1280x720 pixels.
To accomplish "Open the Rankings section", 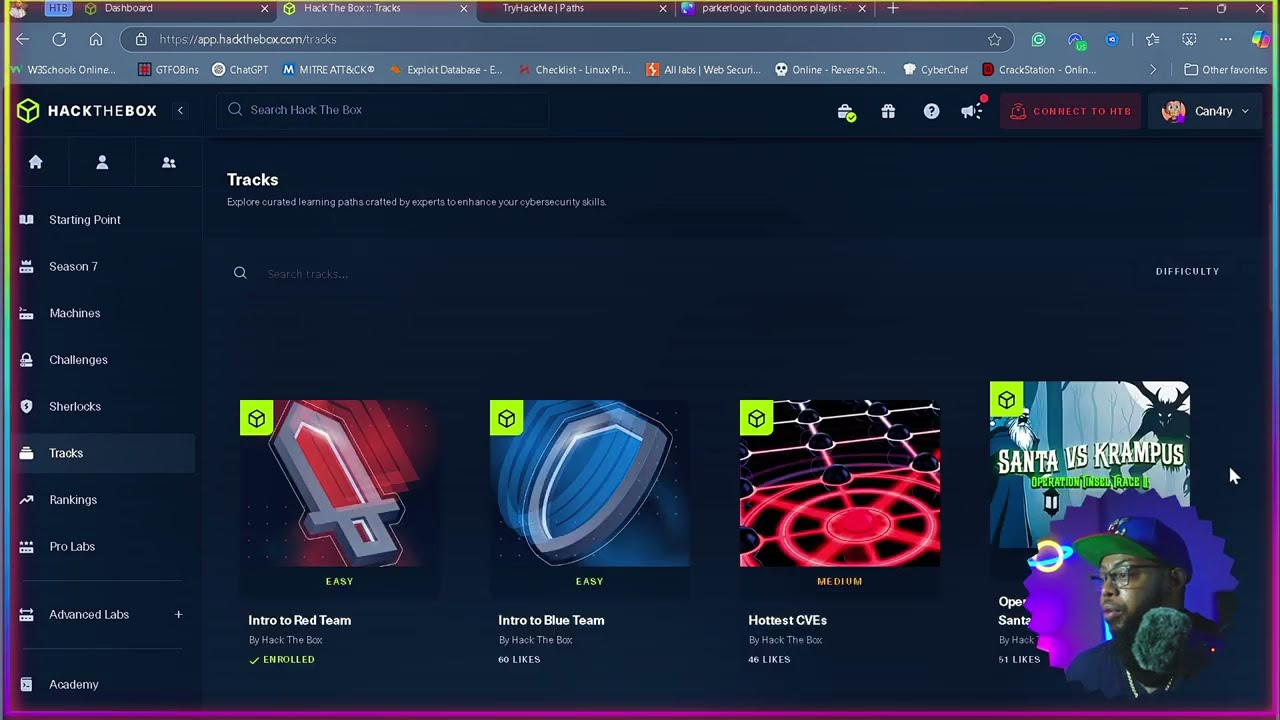I will point(73,500).
